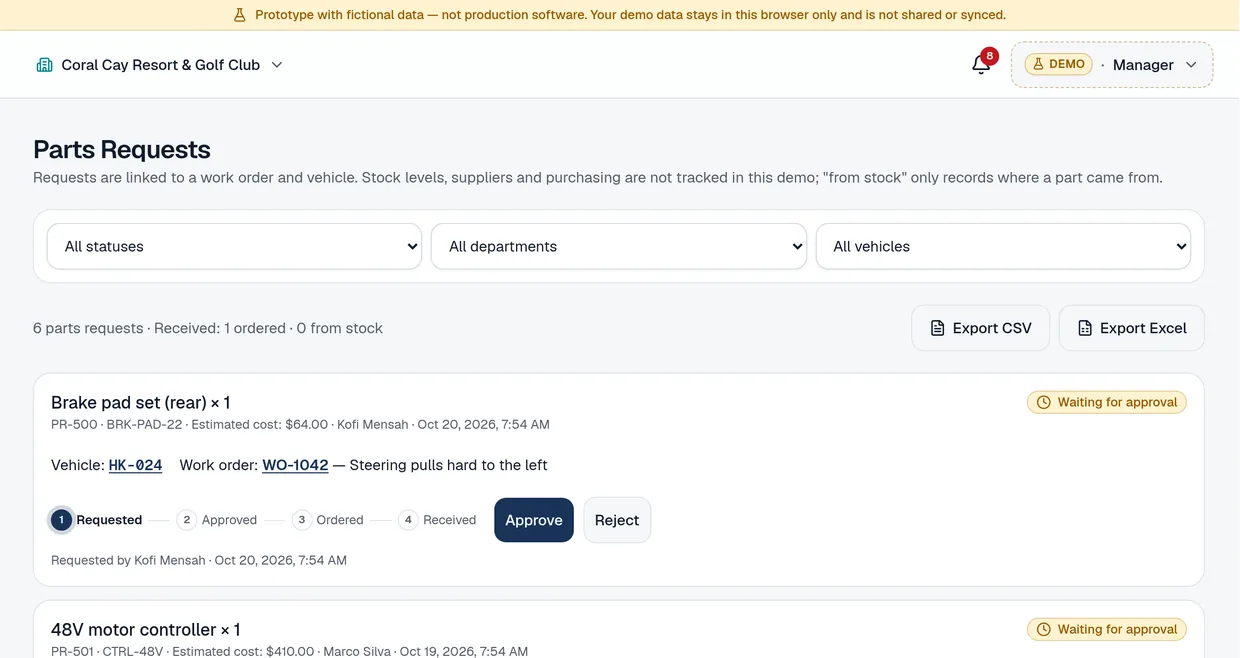This screenshot has height=658, width=1240.
Task: Reject the Brake pad set request
Action: [x=617, y=520]
